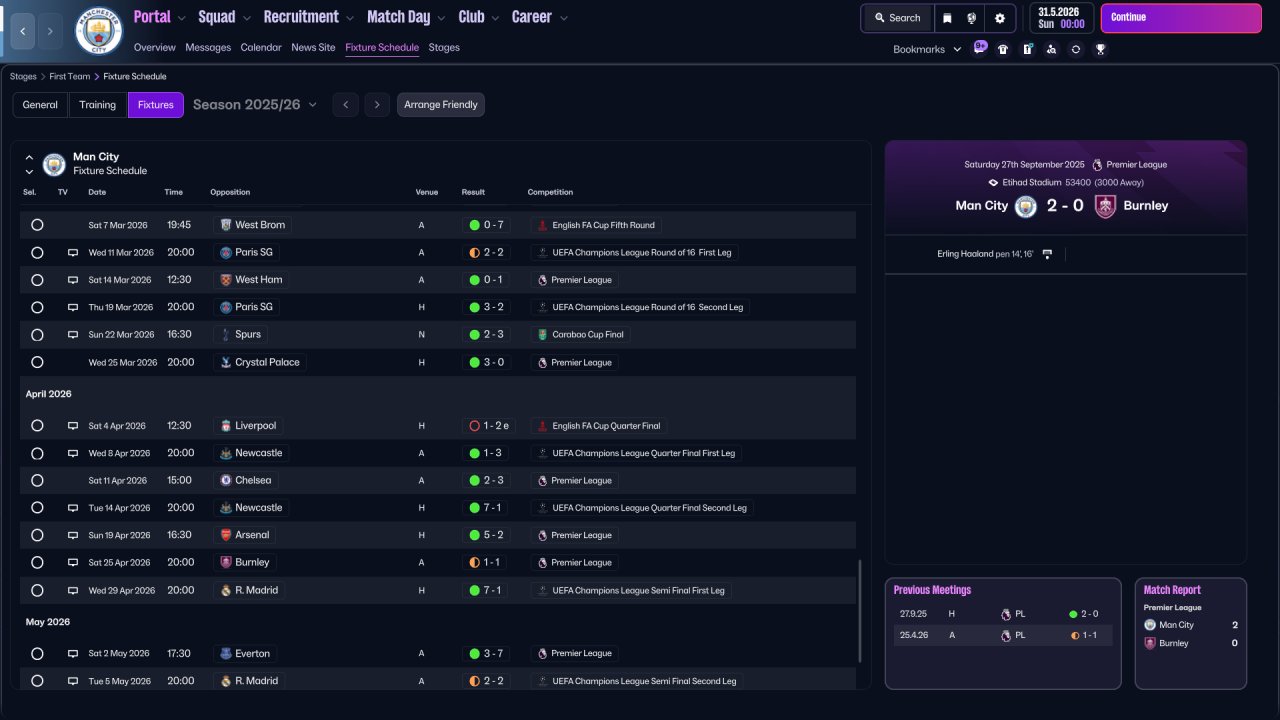Click the TV icon for 29 Apr R. Madrid match
Image resolution: width=1280 pixels, height=720 pixels.
click(x=73, y=591)
